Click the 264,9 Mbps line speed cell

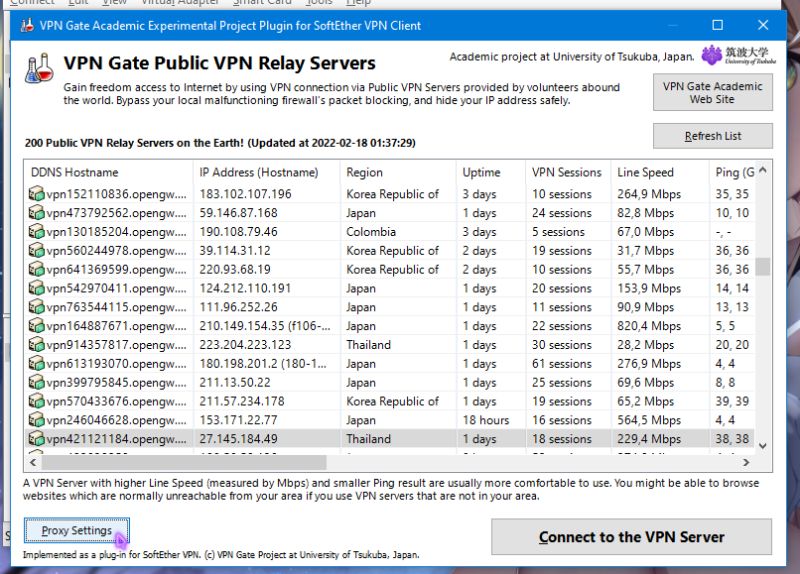click(x=649, y=194)
